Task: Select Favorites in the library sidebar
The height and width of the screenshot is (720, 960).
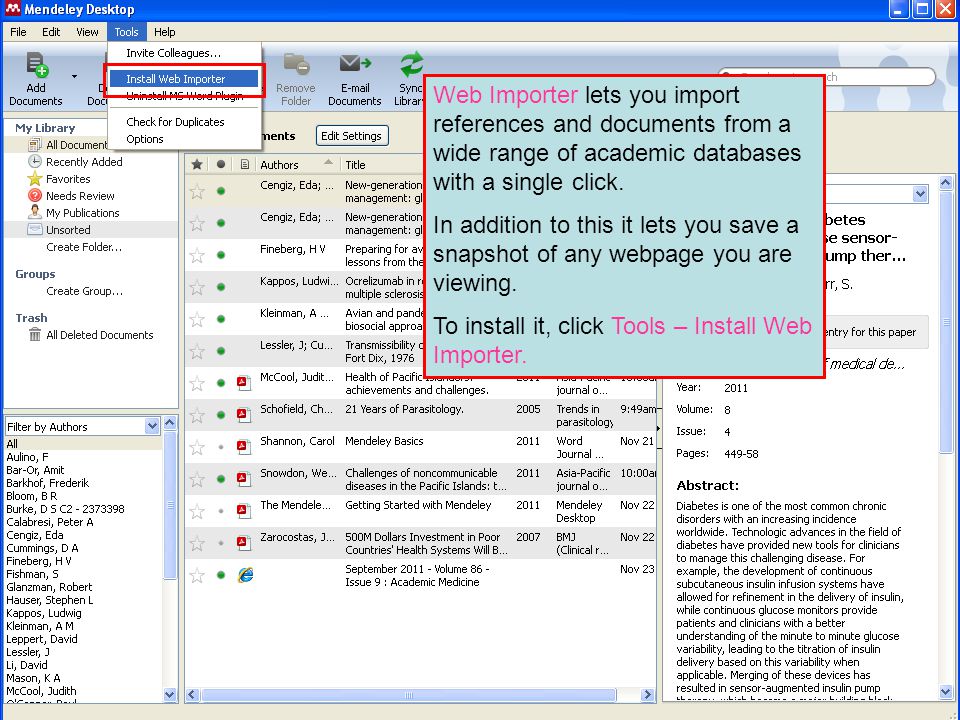Action: point(68,179)
